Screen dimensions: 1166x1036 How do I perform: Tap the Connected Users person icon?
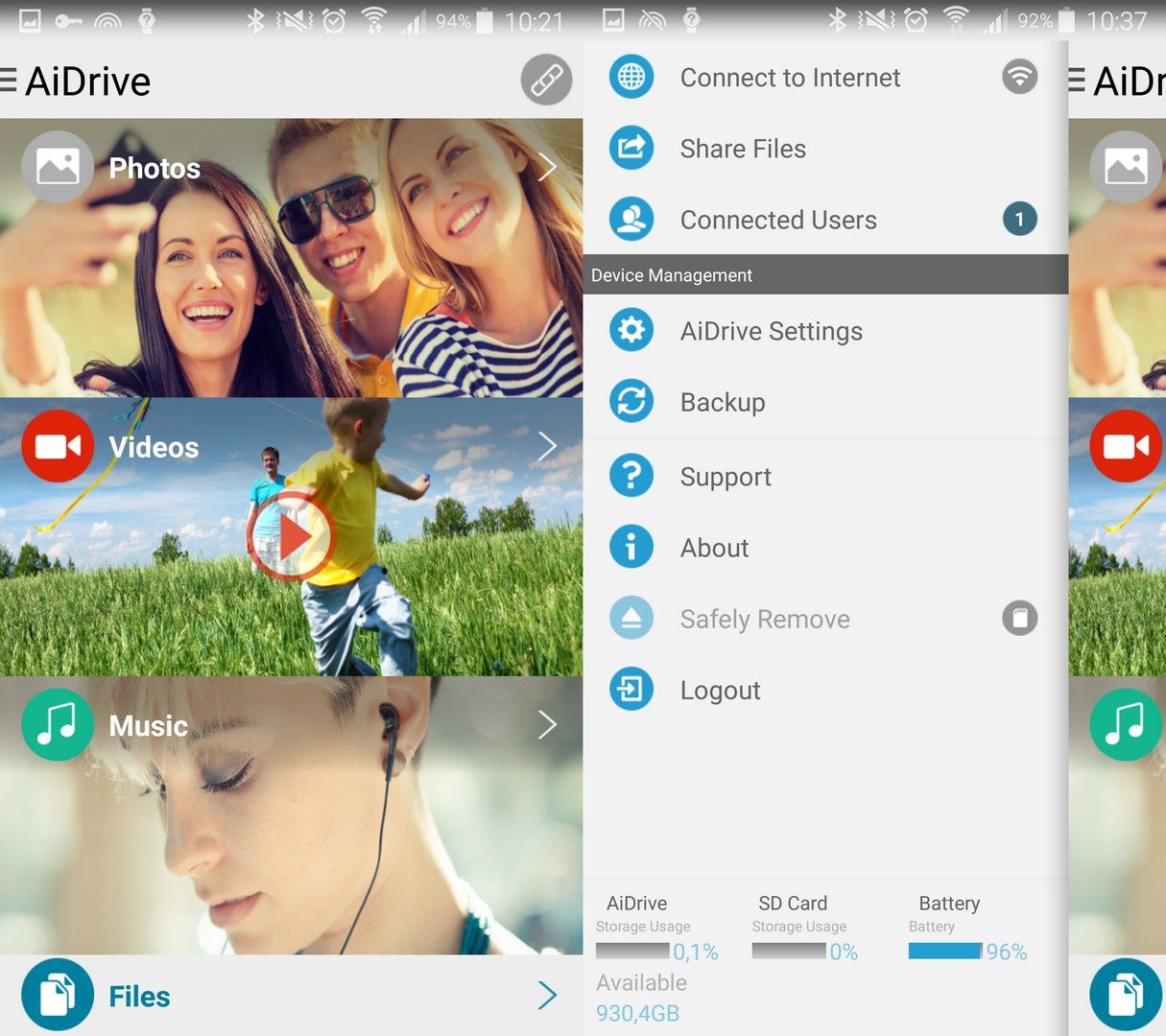pyautogui.click(x=631, y=219)
